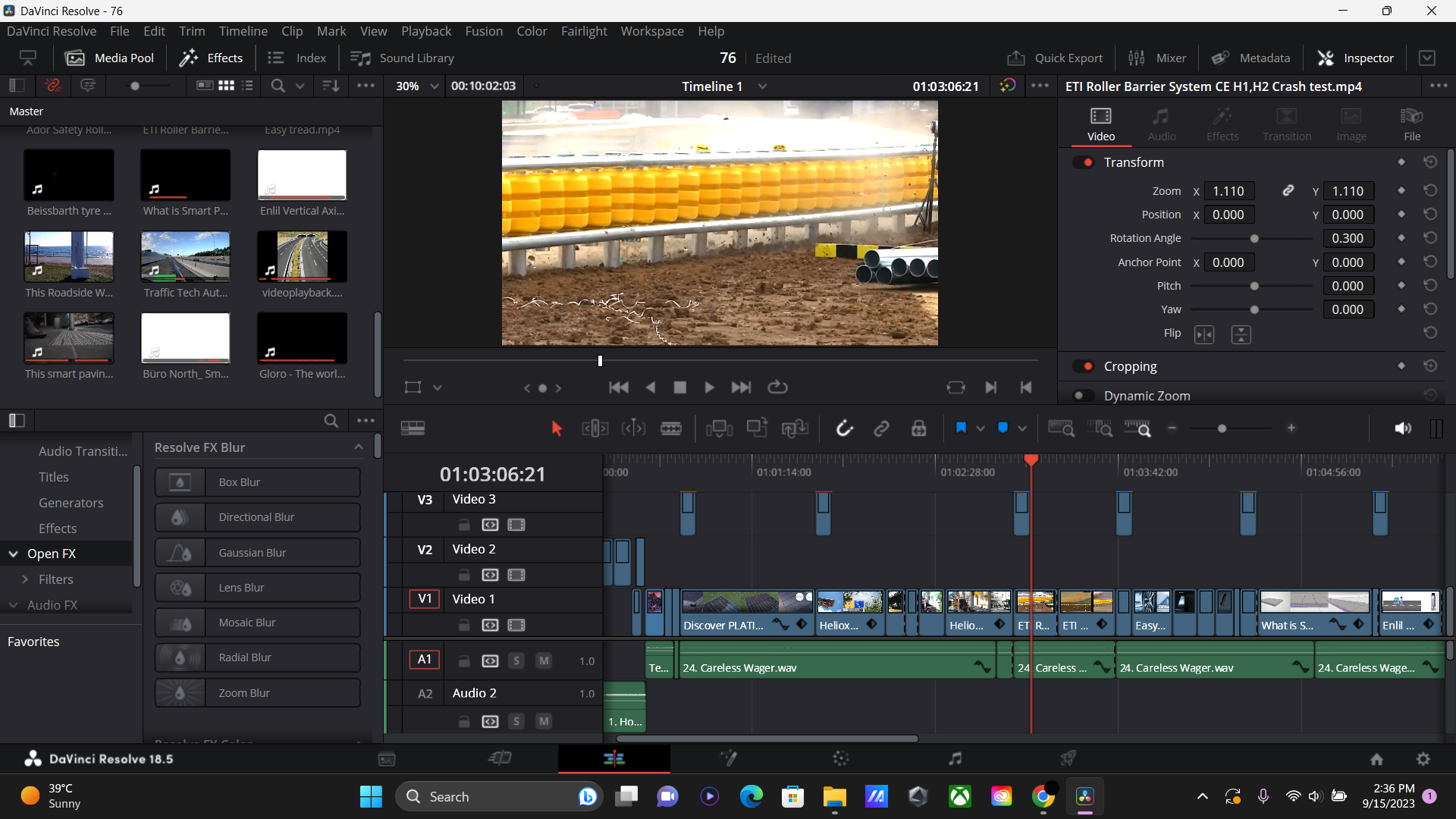This screenshot has width=1456, height=819.
Task: Adjust the Rotation Angle slider
Action: pyautogui.click(x=1254, y=239)
